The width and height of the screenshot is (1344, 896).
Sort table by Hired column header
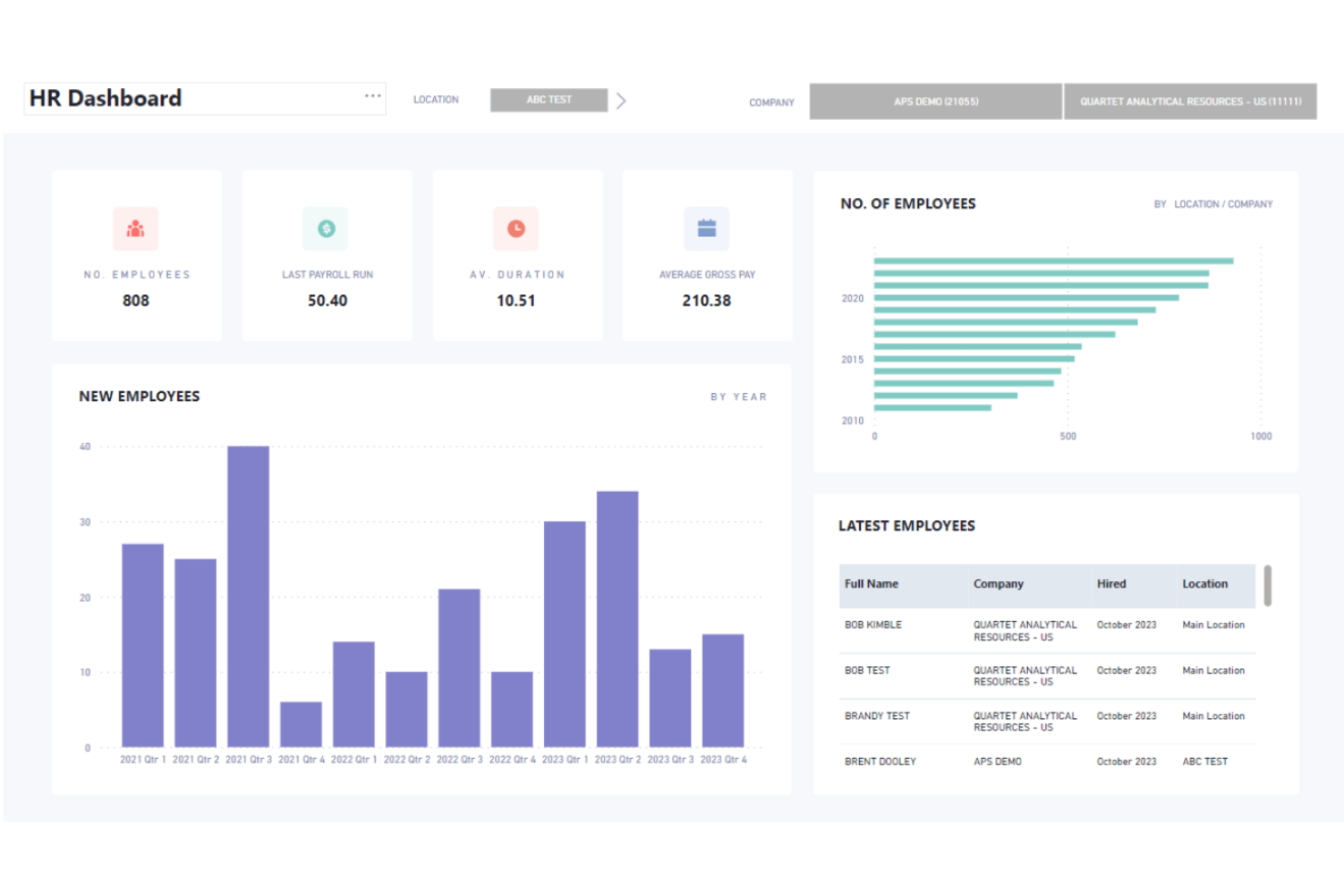coord(1112,585)
